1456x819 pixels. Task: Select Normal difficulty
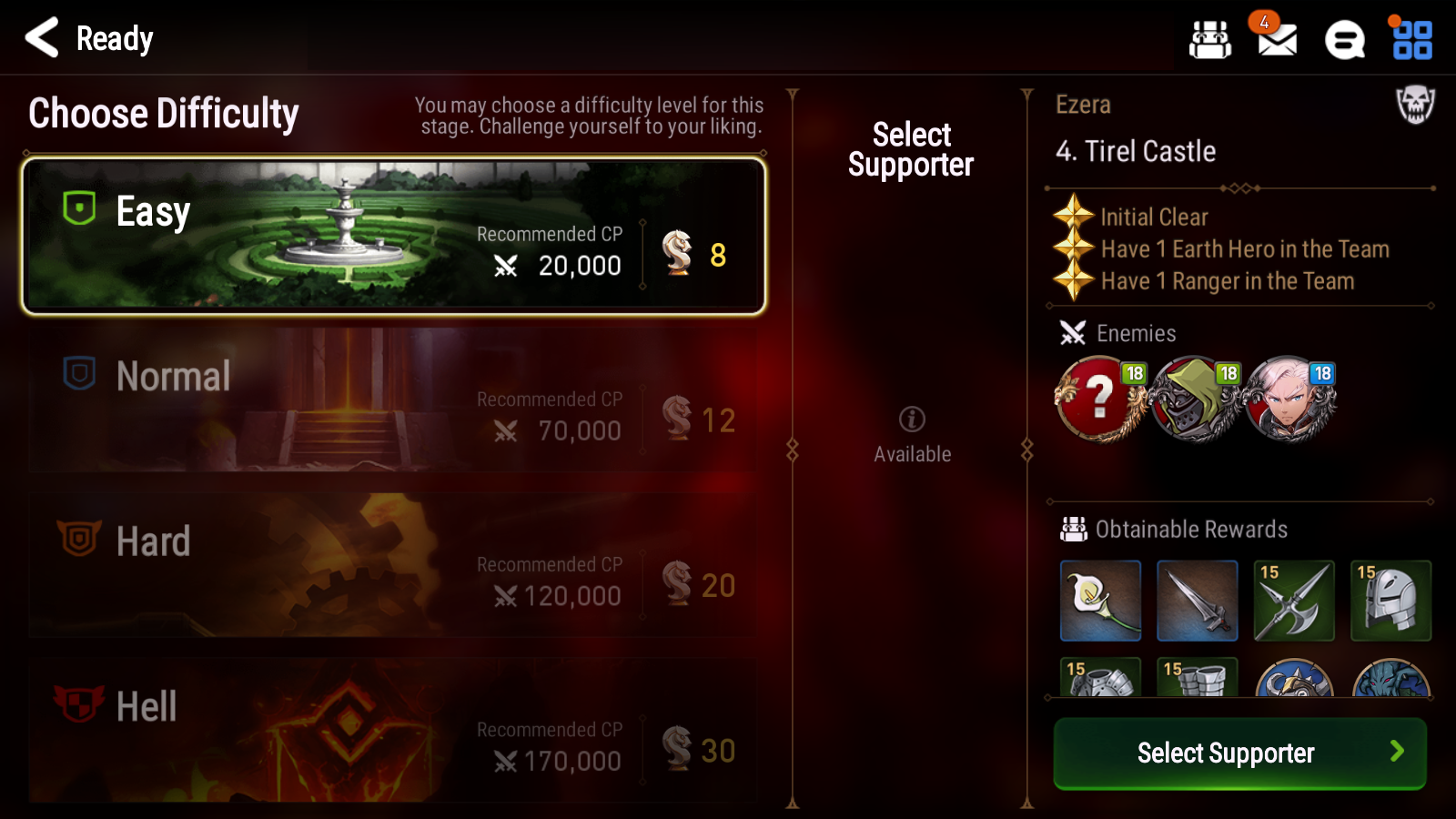(x=394, y=400)
